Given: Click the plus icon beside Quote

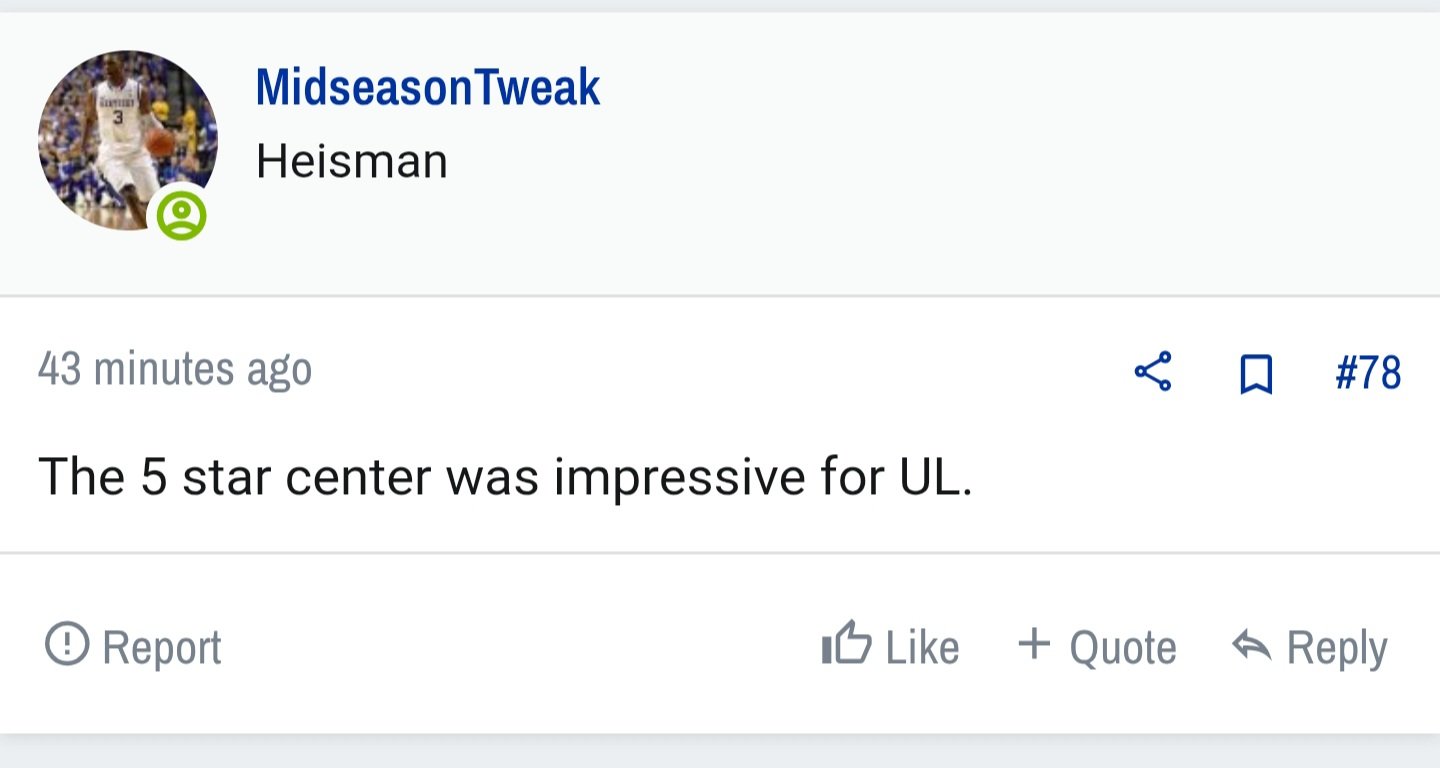Looking at the screenshot, I should pyautogui.click(x=1034, y=643).
